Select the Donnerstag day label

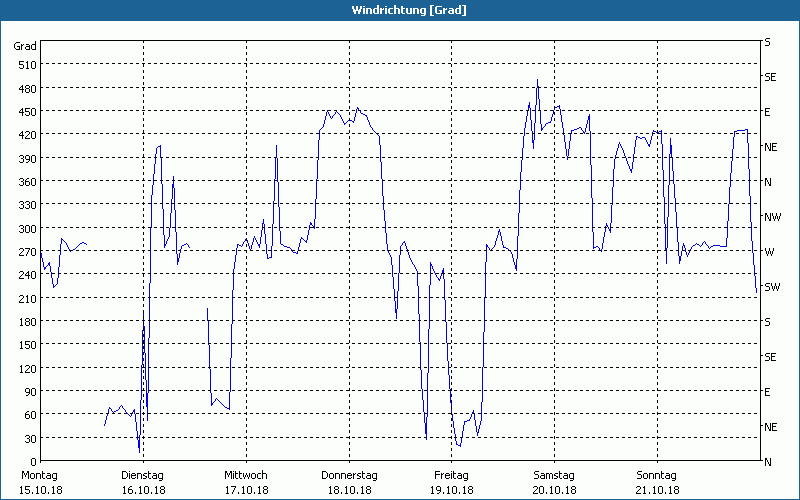[x=349, y=475]
